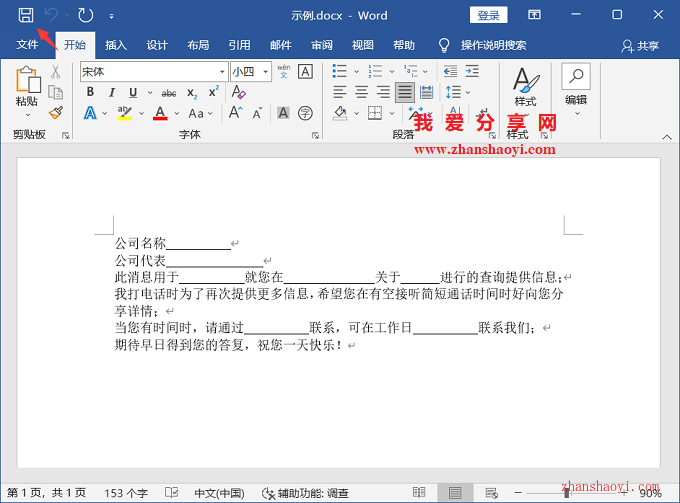Screen dimensions: 680x503
Task: Increase paragraph indent
Action: [x=472, y=71]
